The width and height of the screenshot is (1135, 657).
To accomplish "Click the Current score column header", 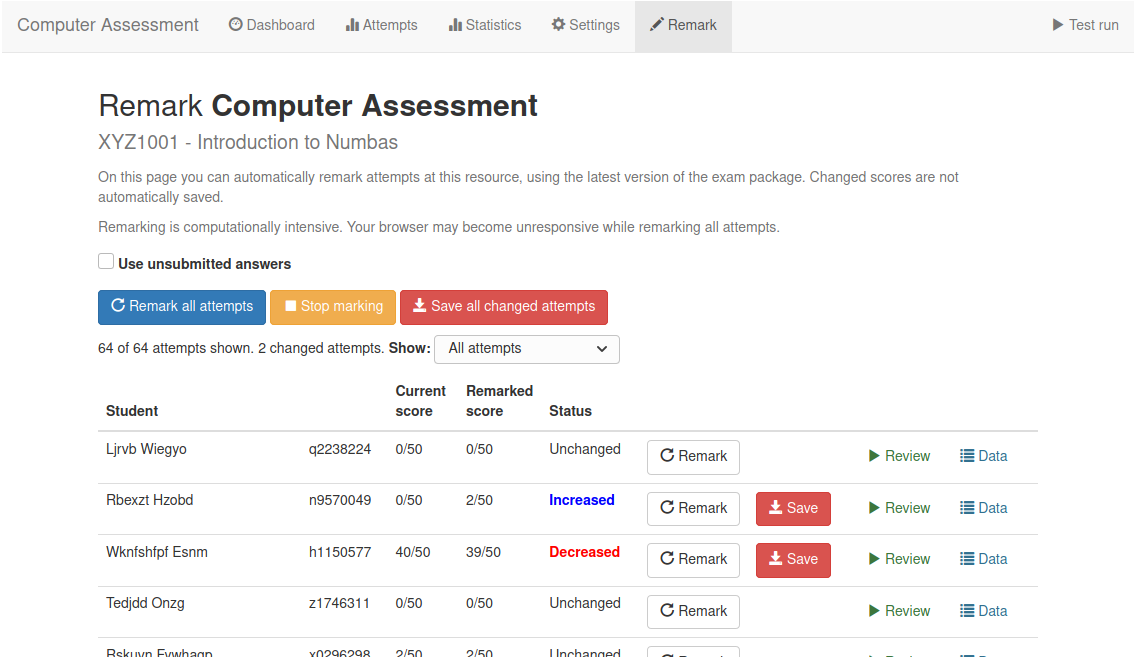I will [421, 402].
